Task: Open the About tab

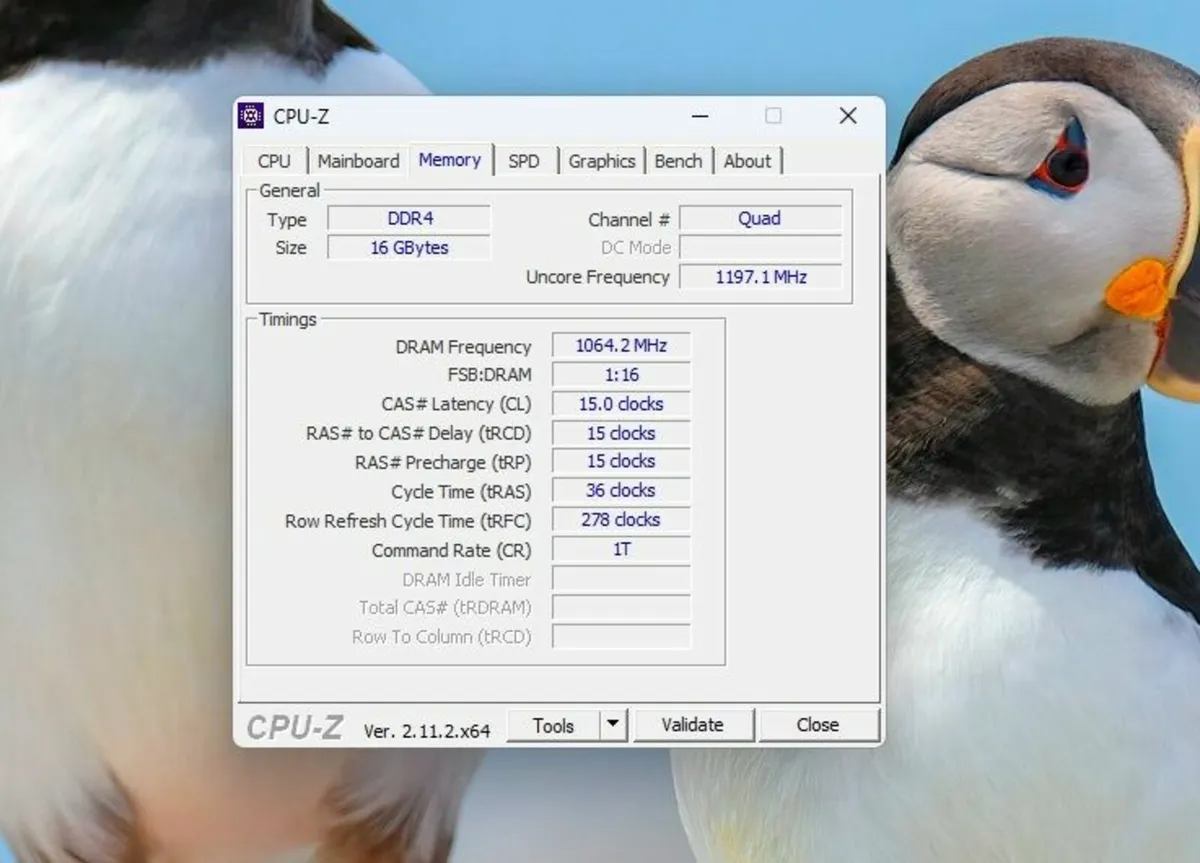Action: pyautogui.click(x=747, y=161)
